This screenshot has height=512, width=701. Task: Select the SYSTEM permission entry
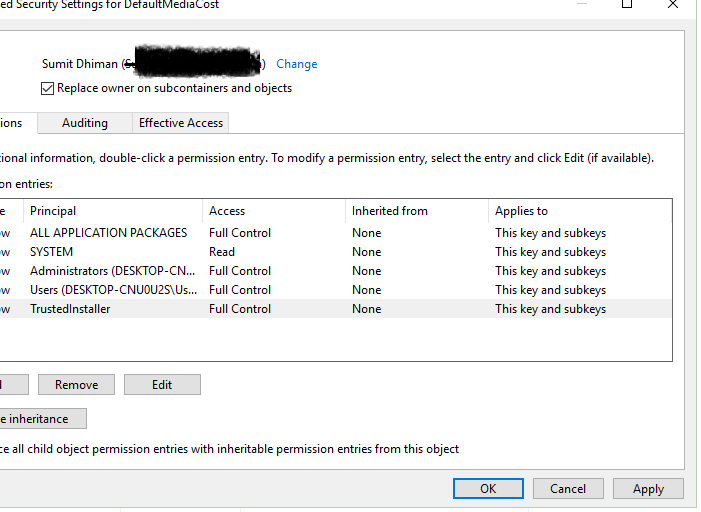click(52, 252)
